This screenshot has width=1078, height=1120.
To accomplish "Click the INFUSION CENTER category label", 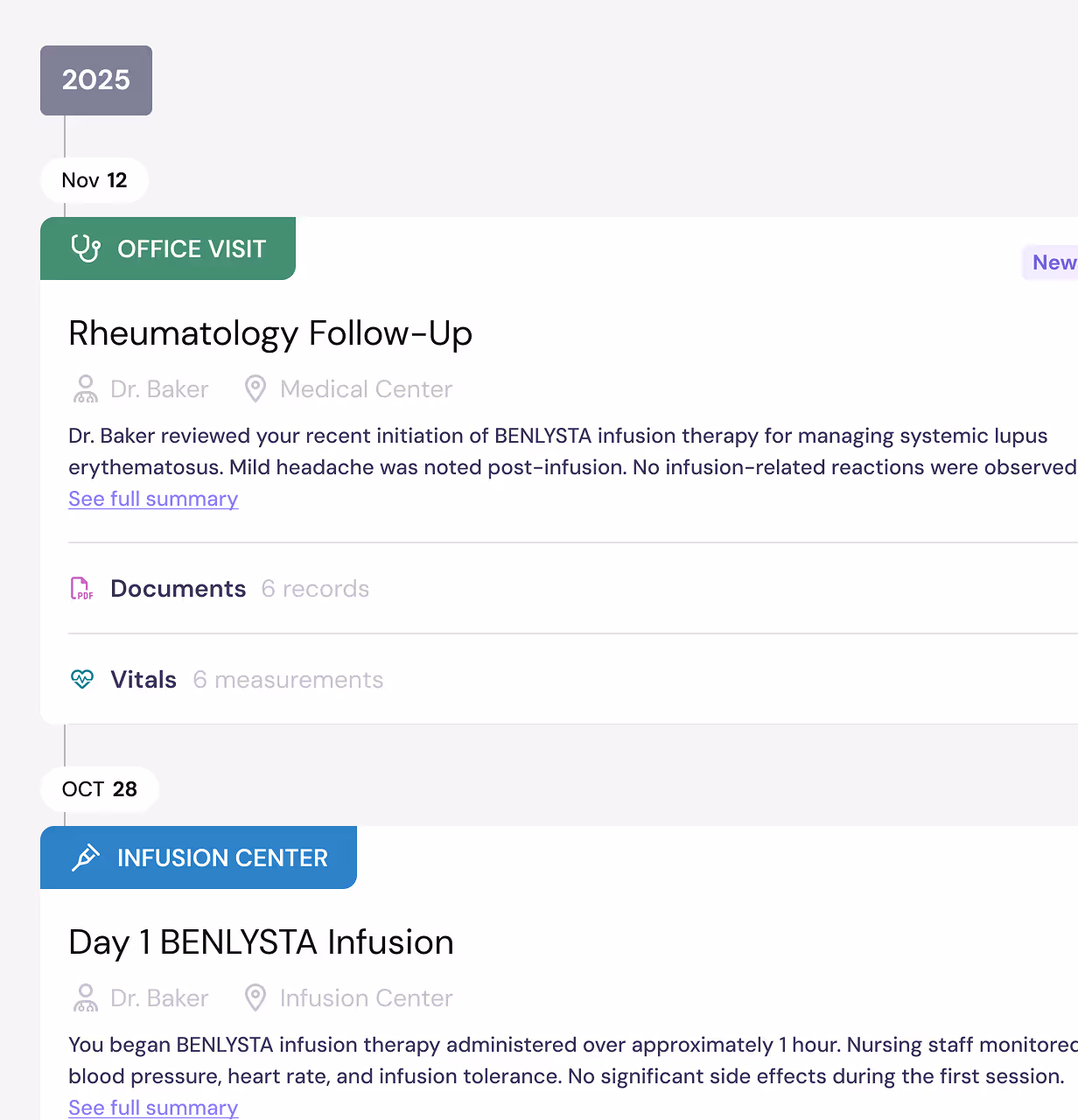I will [222, 857].
